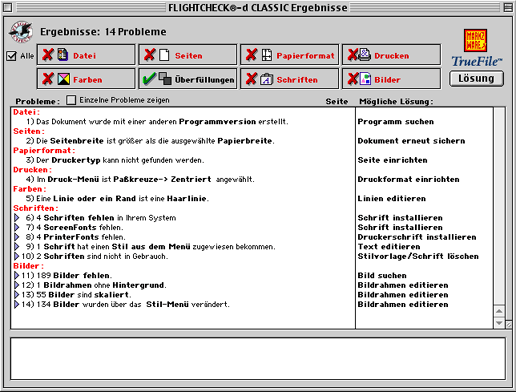The image size is (516, 392).
Task: Click the scrollbar down arrow
Action: click(499, 323)
